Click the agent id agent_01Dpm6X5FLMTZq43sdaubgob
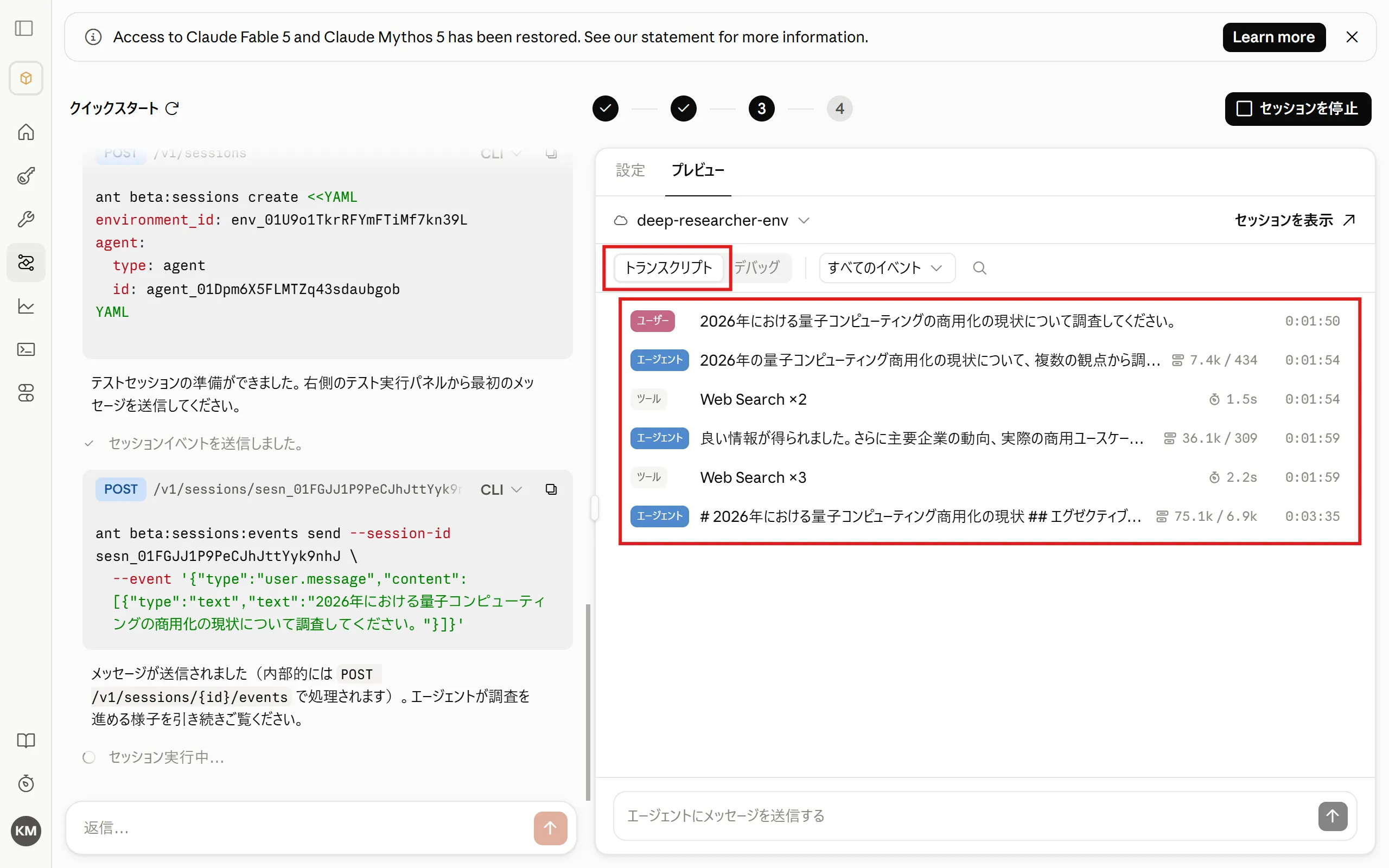Viewport: 1389px width, 868px height. [272, 289]
